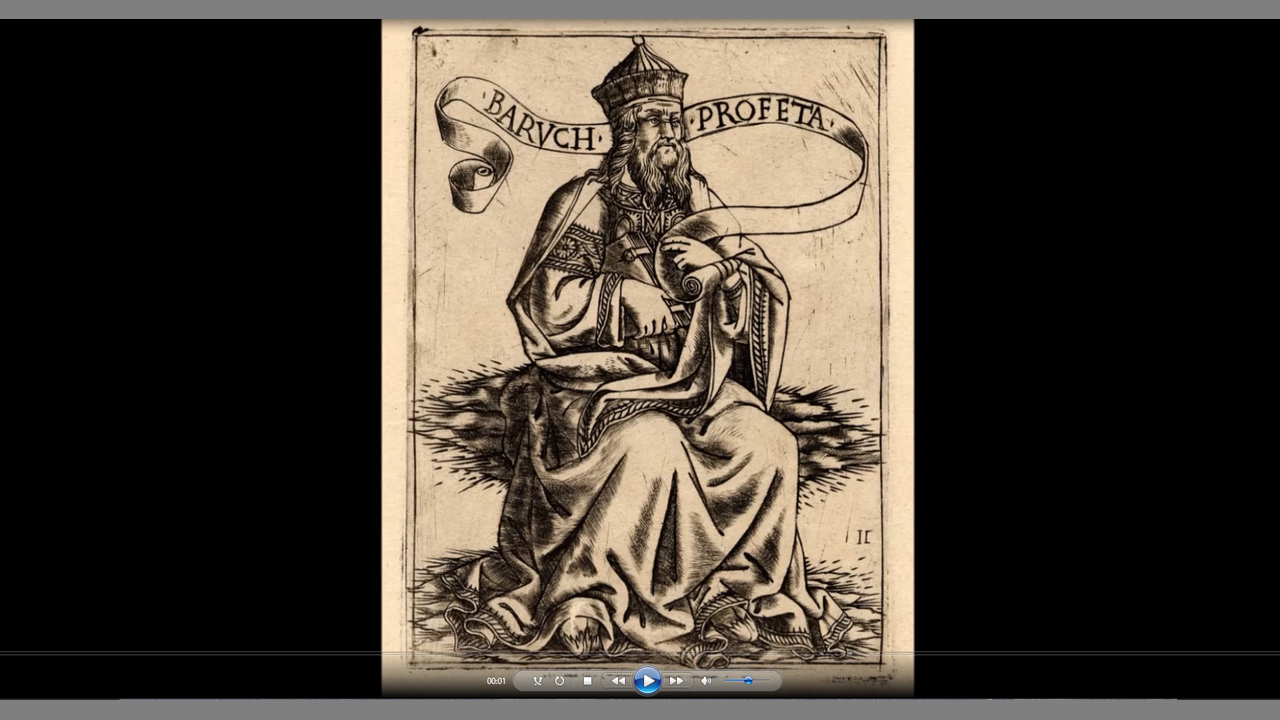This screenshot has height=720, width=1280.
Task: Click the 00:01 elapsed time display
Action: point(496,681)
